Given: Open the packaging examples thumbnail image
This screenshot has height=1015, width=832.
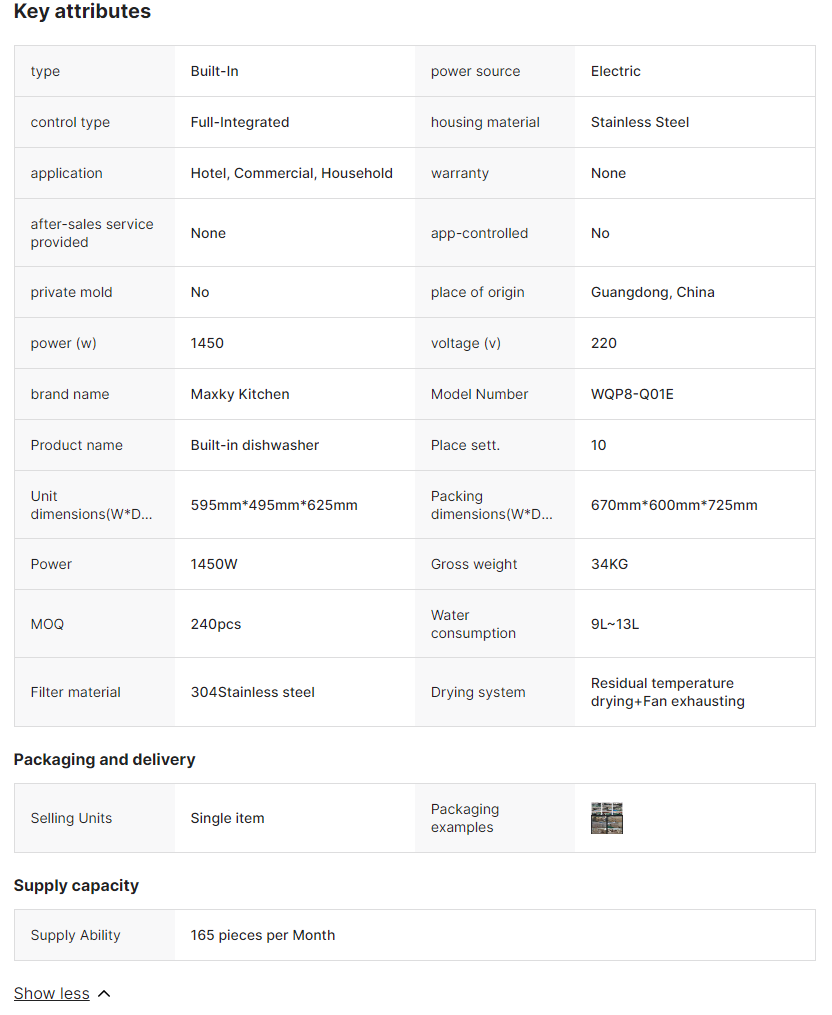Looking at the screenshot, I should pyautogui.click(x=606, y=818).
